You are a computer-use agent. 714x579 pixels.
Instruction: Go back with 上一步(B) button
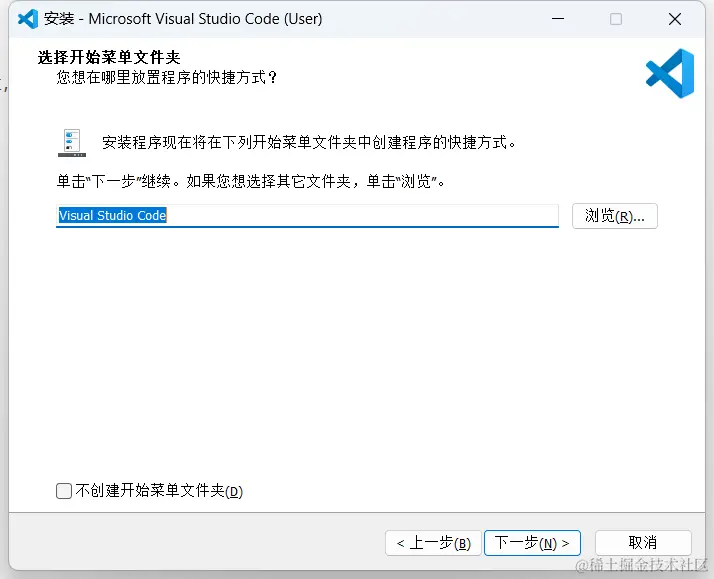tap(433, 543)
